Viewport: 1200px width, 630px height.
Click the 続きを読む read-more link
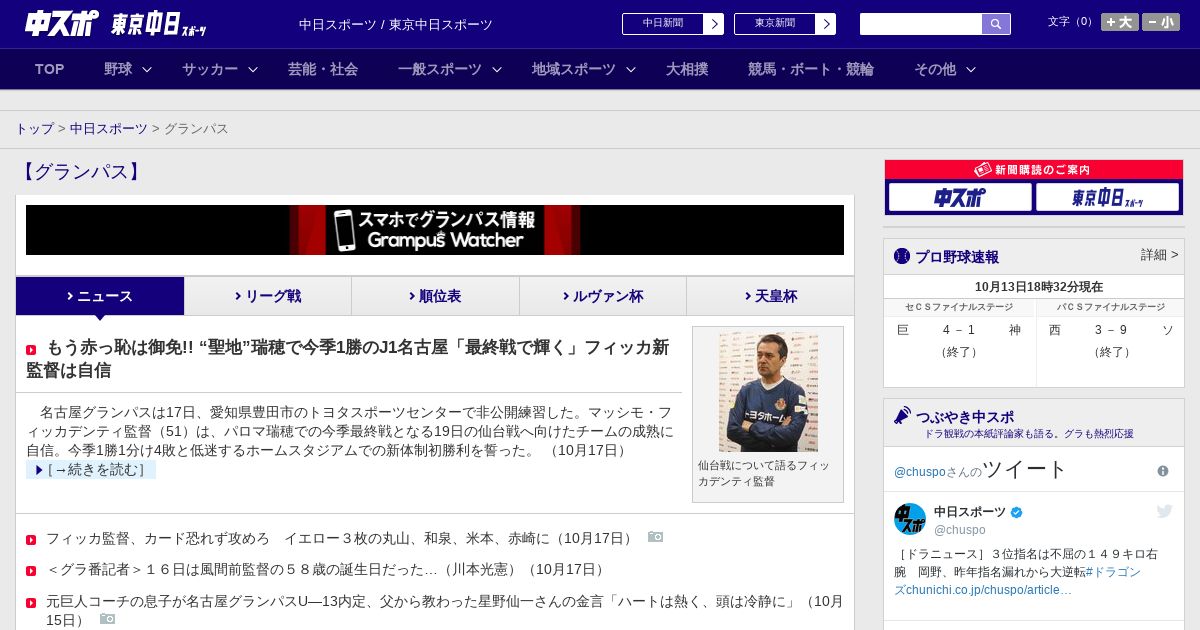coord(91,470)
